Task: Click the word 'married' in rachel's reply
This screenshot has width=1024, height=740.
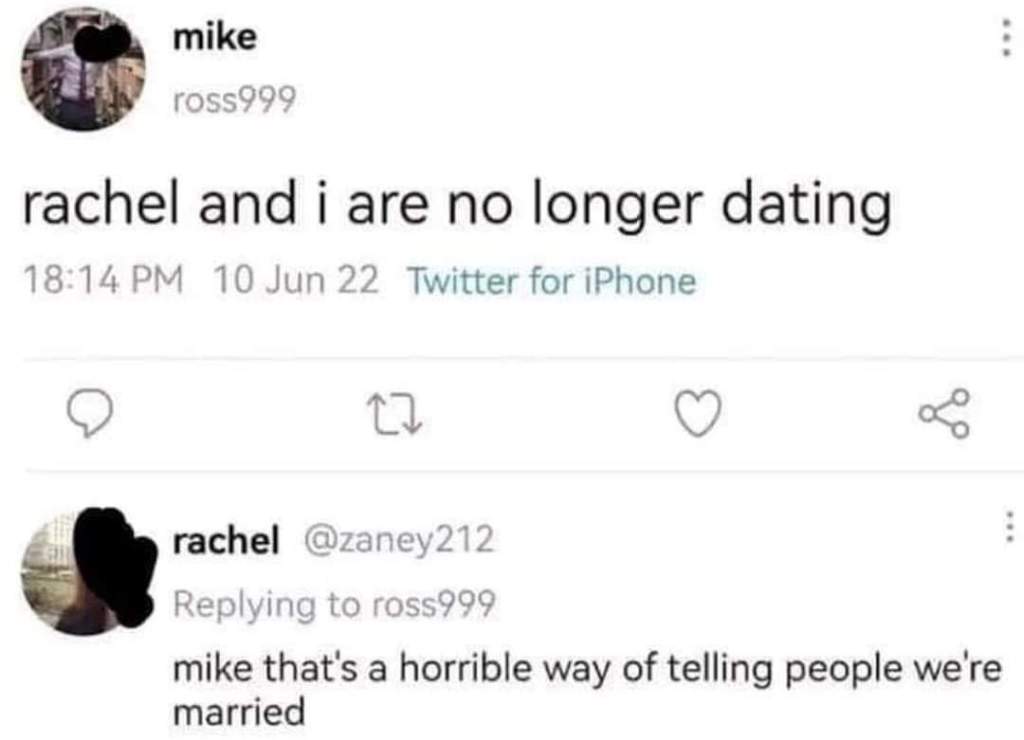Action: 238,713
